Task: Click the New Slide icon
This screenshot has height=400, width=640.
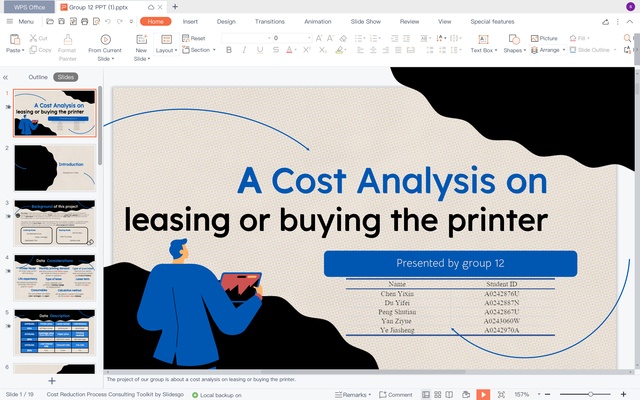Action: pyautogui.click(x=141, y=39)
